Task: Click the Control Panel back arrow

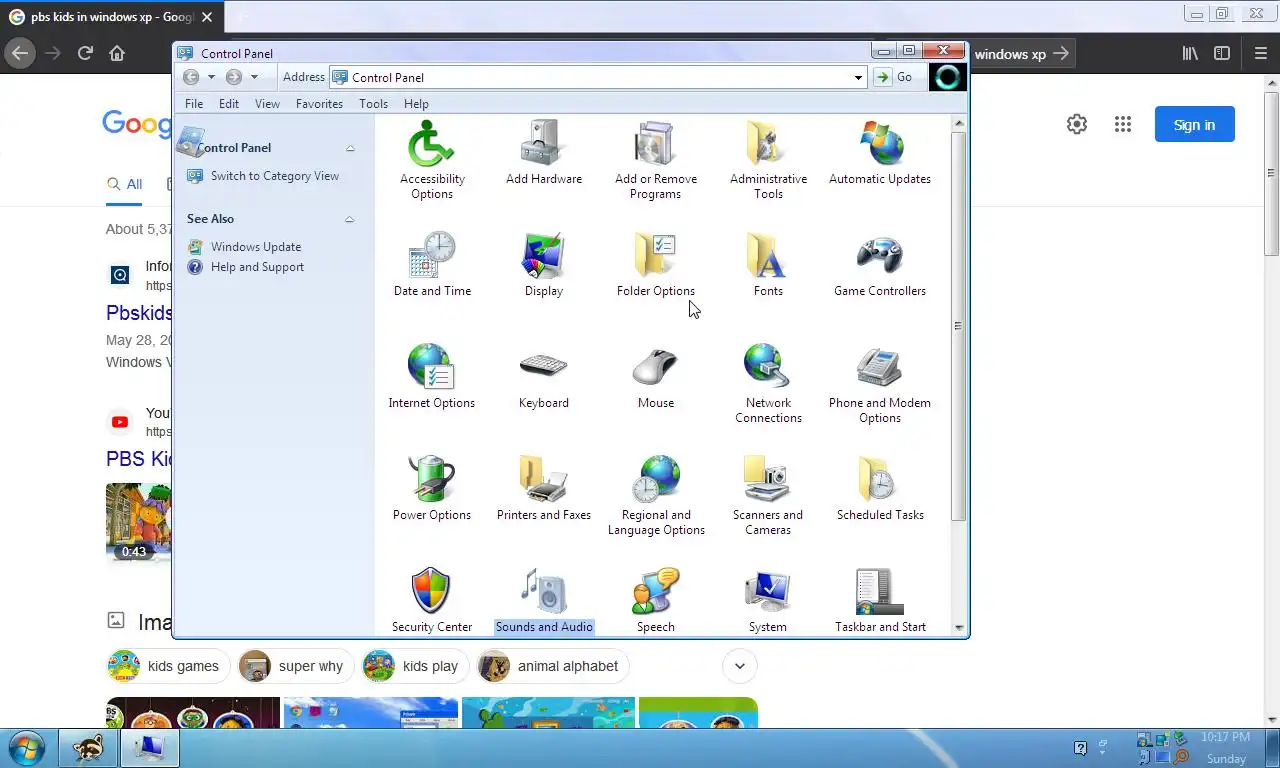Action: point(191,77)
